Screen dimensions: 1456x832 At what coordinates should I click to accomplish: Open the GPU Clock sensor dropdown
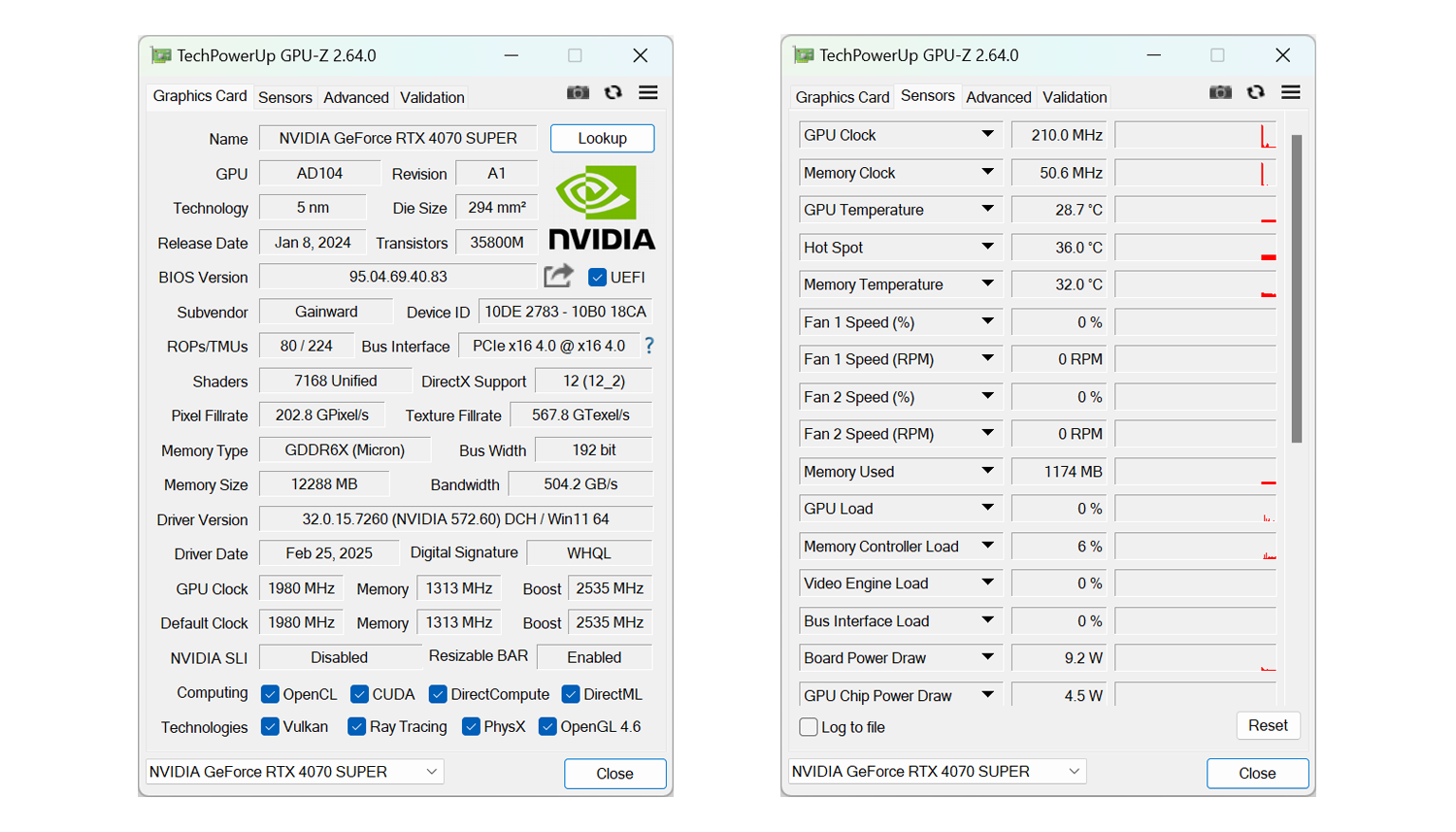click(987, 135)
